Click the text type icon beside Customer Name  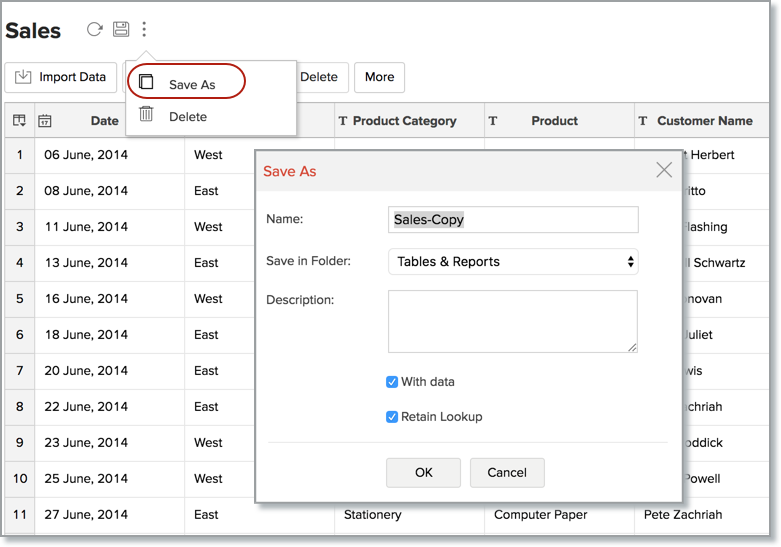pyautogui.click(x=643, y=121)
